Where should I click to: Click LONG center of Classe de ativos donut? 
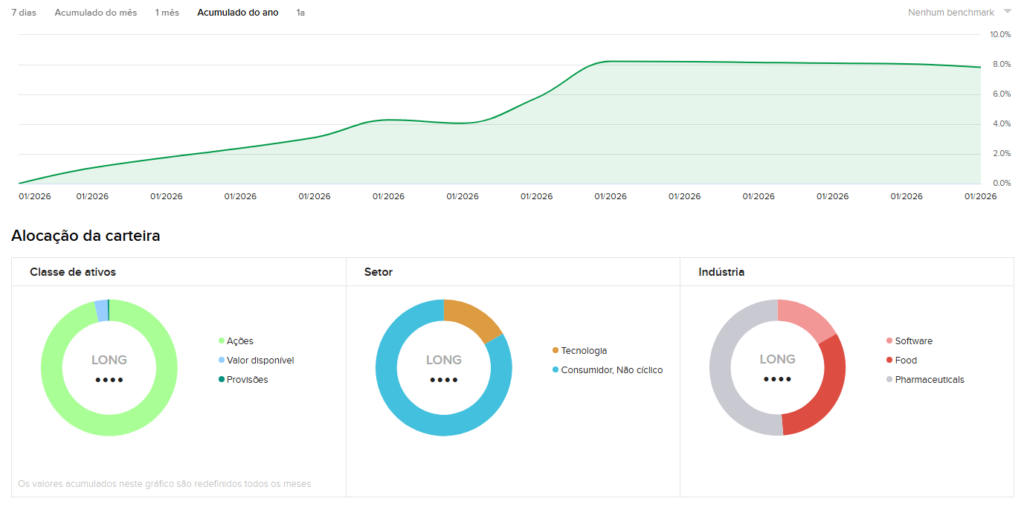pyautogui.click(x=109, y=360)
